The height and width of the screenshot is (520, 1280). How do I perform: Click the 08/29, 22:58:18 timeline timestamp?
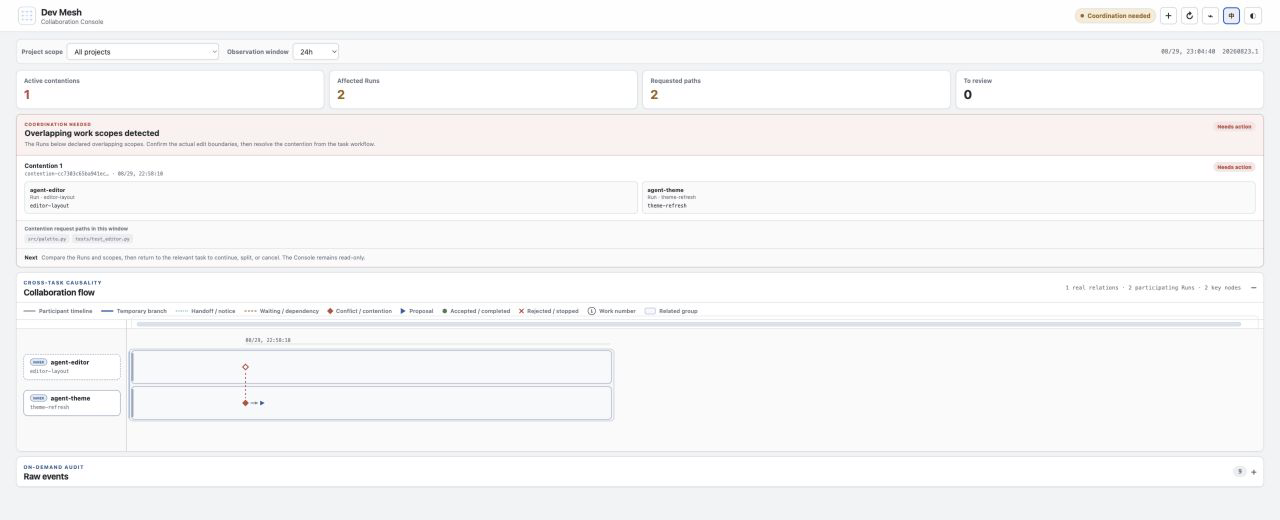click(x=268, y=340)
